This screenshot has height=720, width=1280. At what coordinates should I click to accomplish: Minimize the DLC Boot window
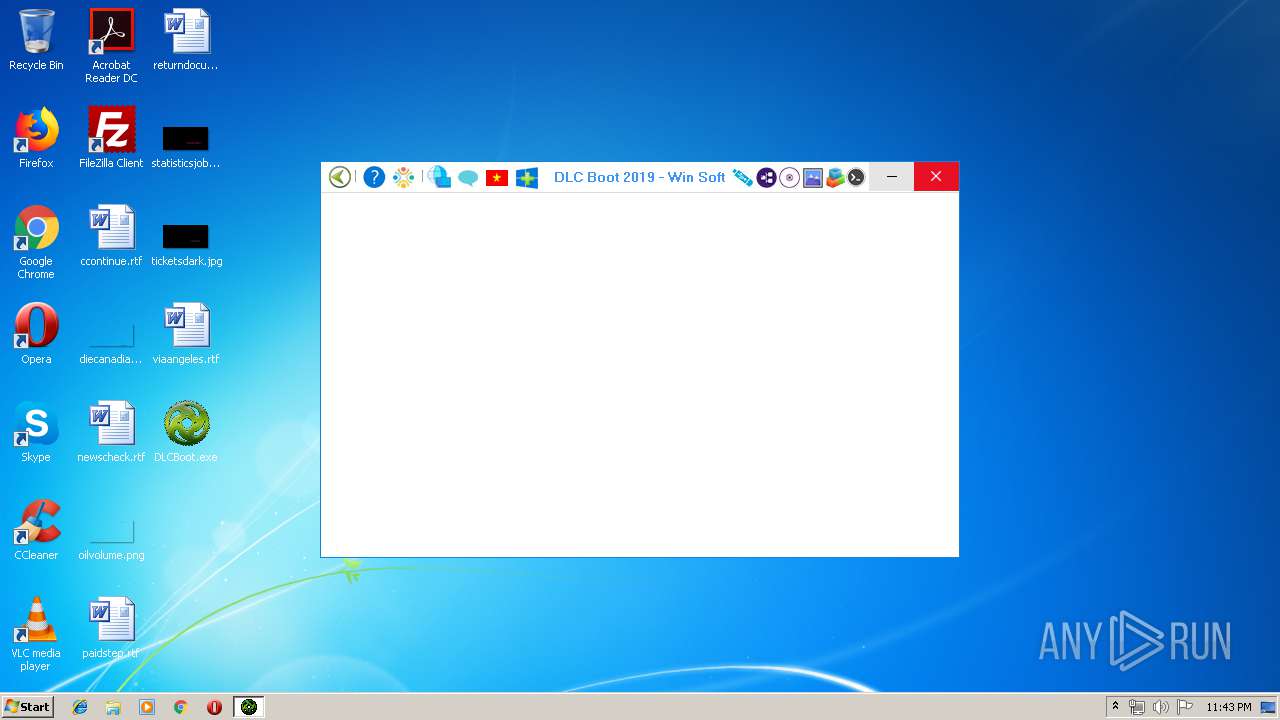(x=892, y=177)
